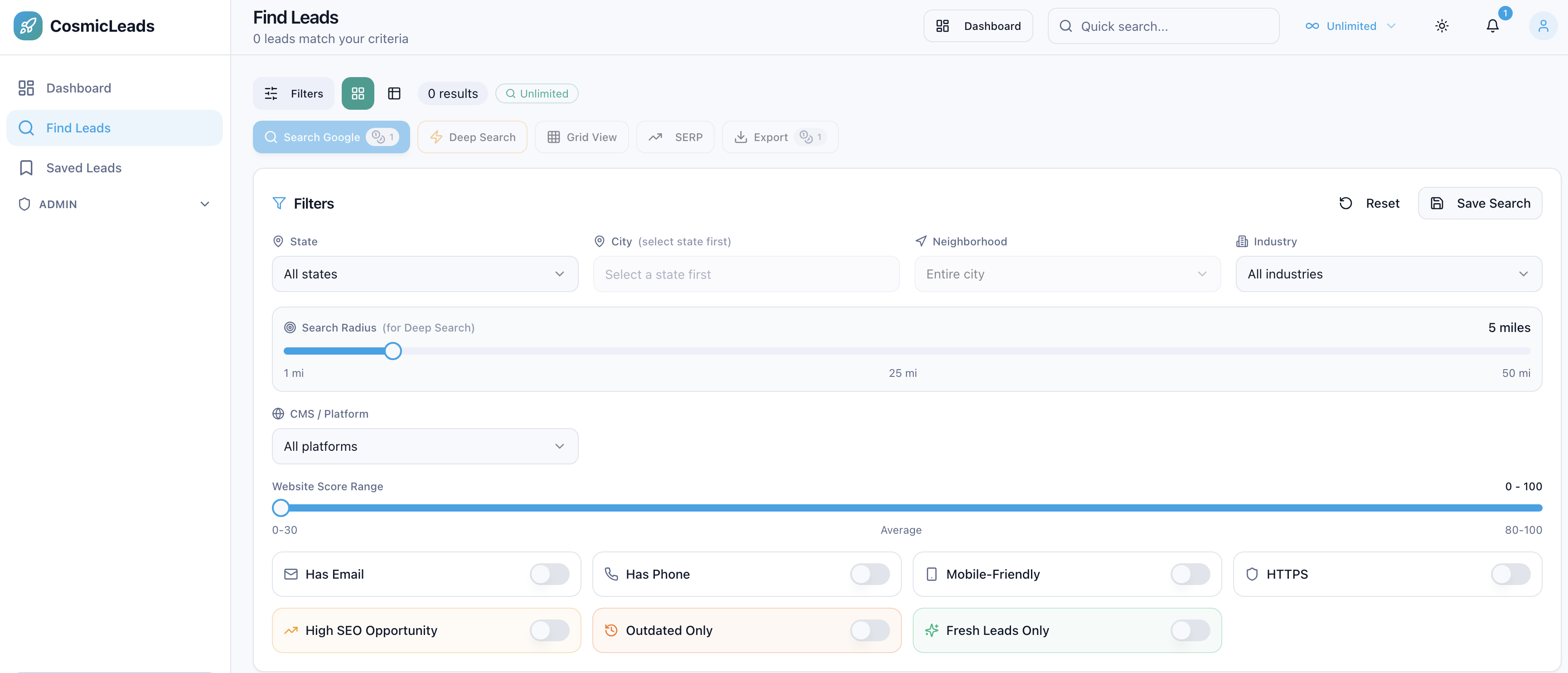Switch to Saved Leads in the sidebar
The width and height of the screenshot is (1568, 673).
pos(83,167)
